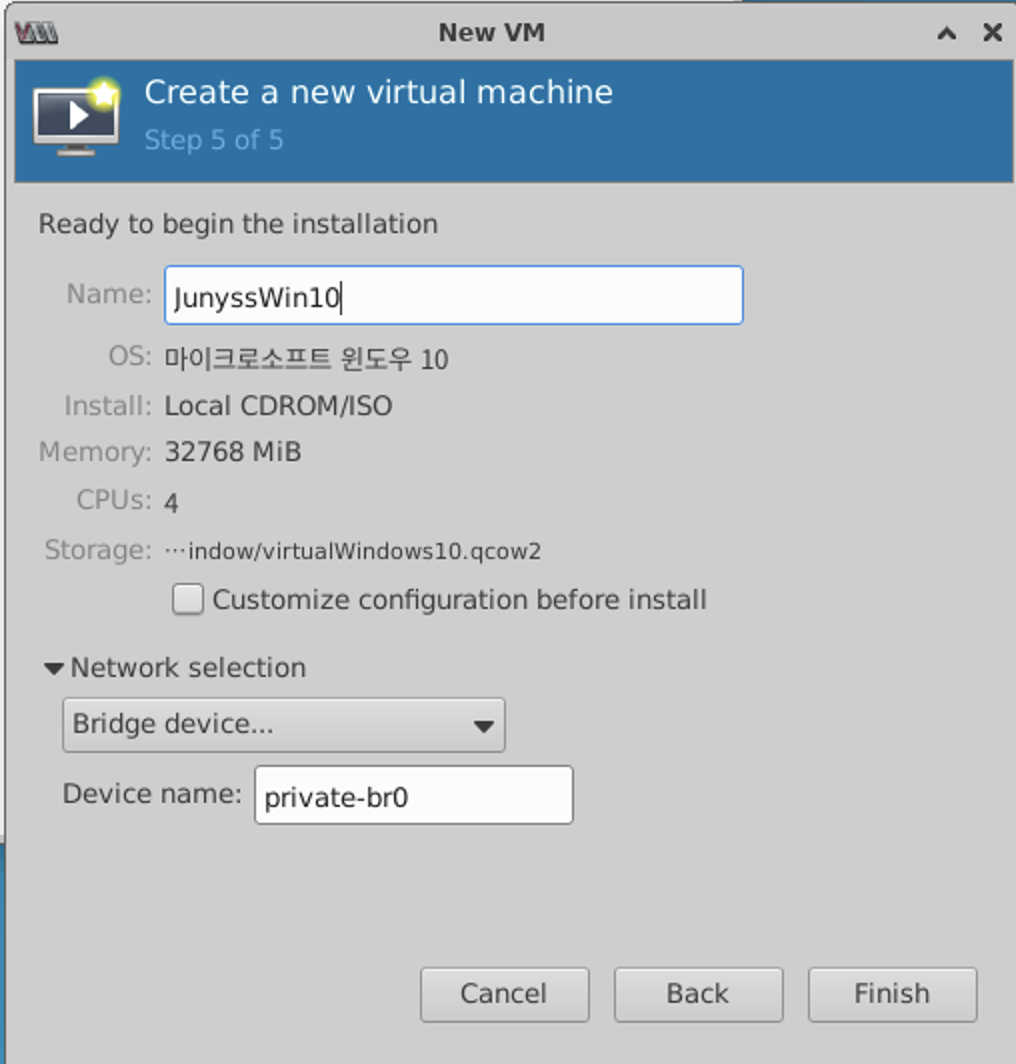
Task: Click the New VM title bar text
Action: (x=491, y=33)
